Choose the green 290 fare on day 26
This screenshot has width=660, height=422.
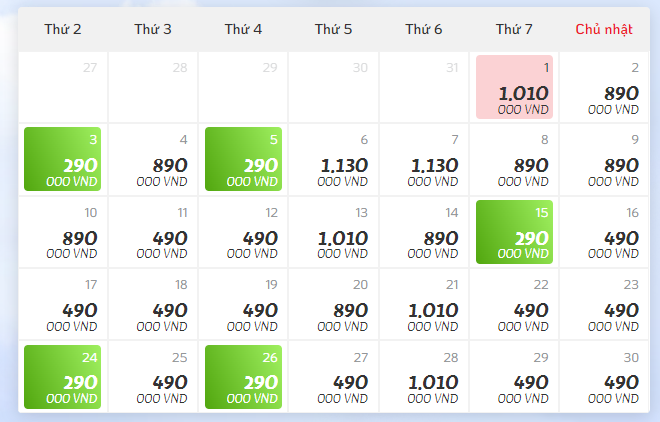coord(243,377)
